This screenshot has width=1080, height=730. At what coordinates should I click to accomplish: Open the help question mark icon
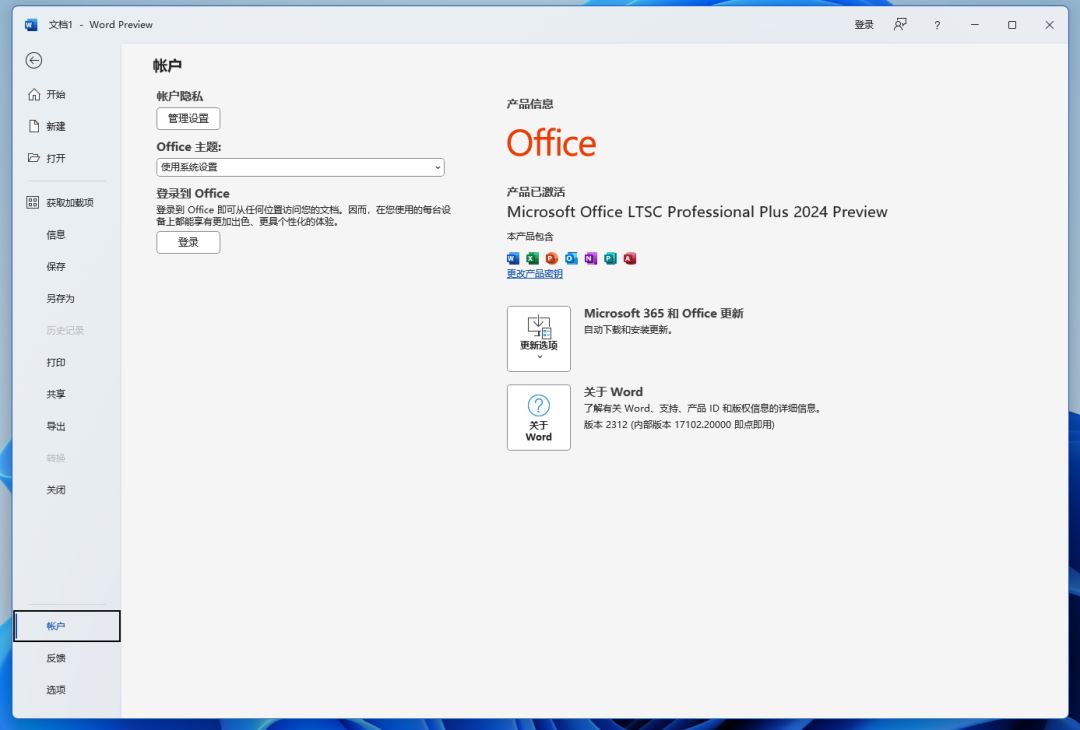coord(936,24)
